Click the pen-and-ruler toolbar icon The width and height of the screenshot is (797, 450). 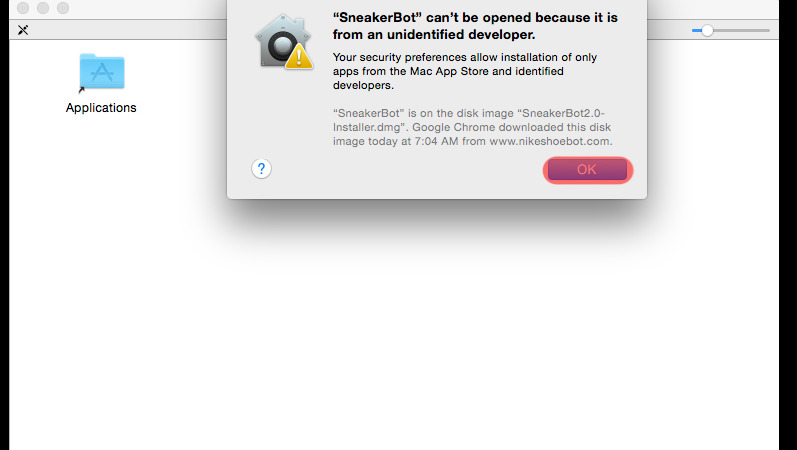pyautogui.click(x=23, y=30)
